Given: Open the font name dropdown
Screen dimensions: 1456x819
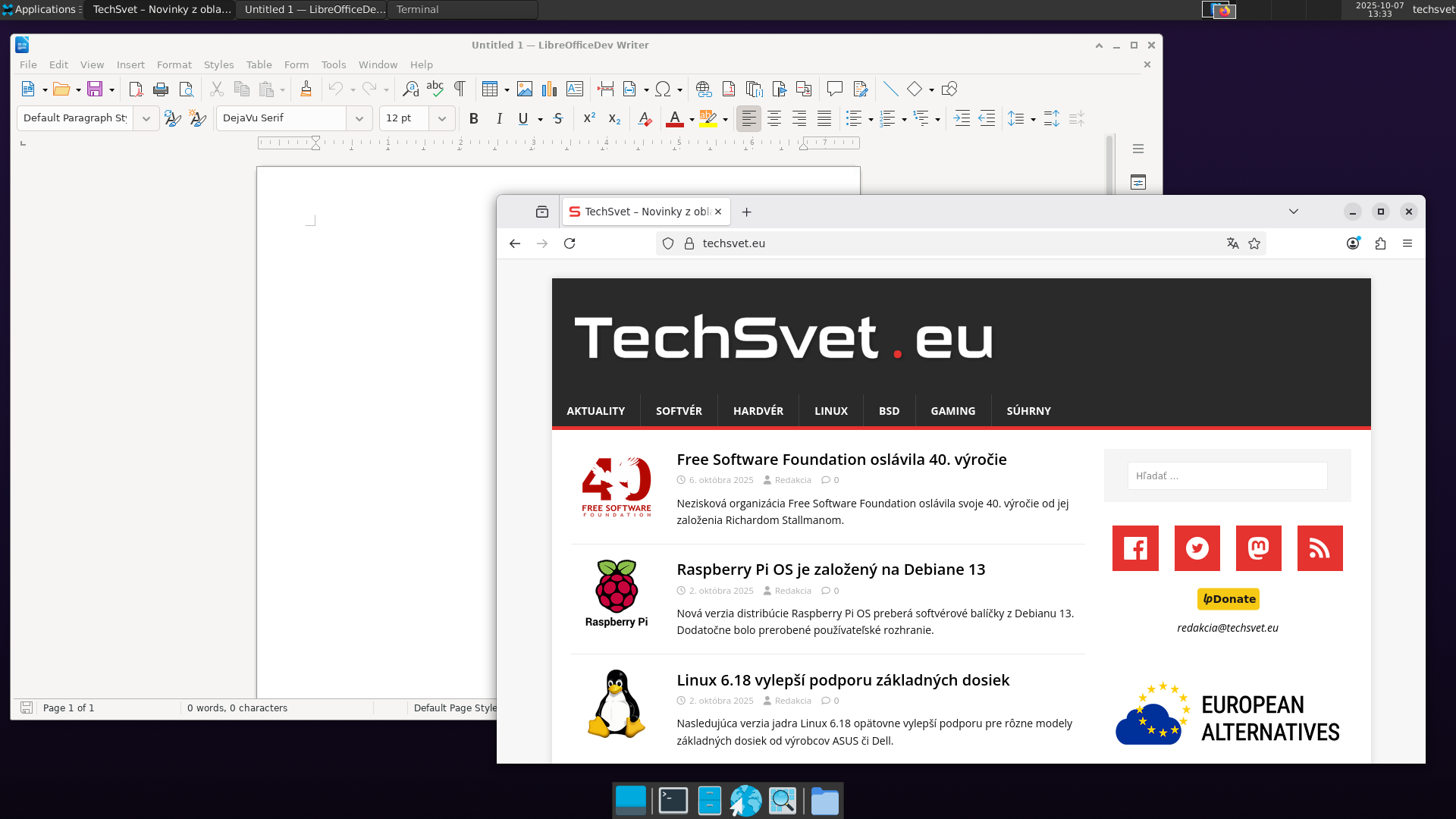Looking at the screenshot, I should pos(359,118).
